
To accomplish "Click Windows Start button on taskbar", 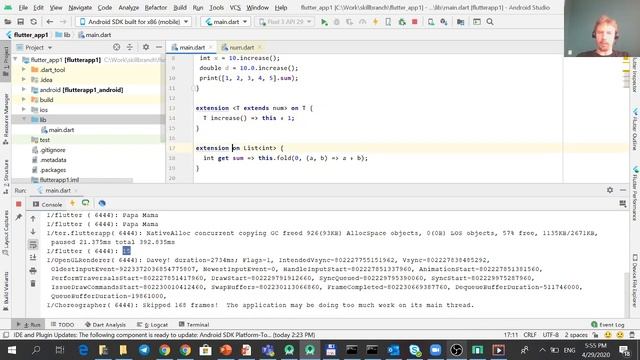I will 11,350.
